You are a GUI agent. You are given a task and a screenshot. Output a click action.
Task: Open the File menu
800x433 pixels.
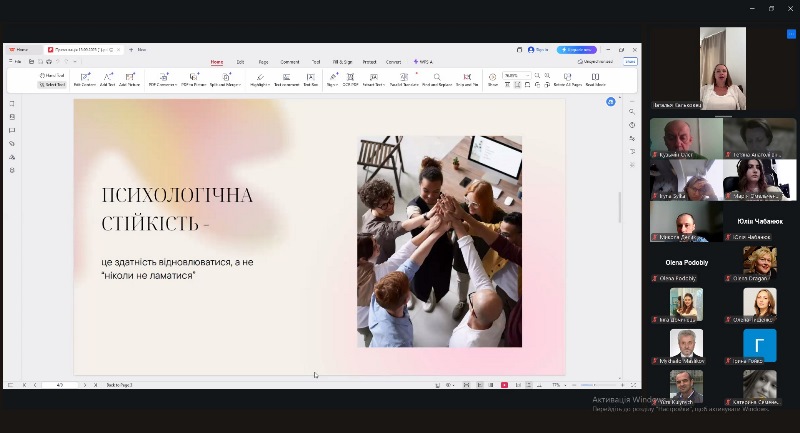click(15, 62)
